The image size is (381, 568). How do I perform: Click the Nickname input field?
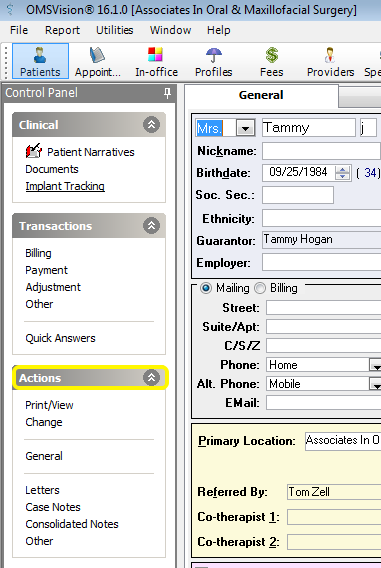click(321, 151)
